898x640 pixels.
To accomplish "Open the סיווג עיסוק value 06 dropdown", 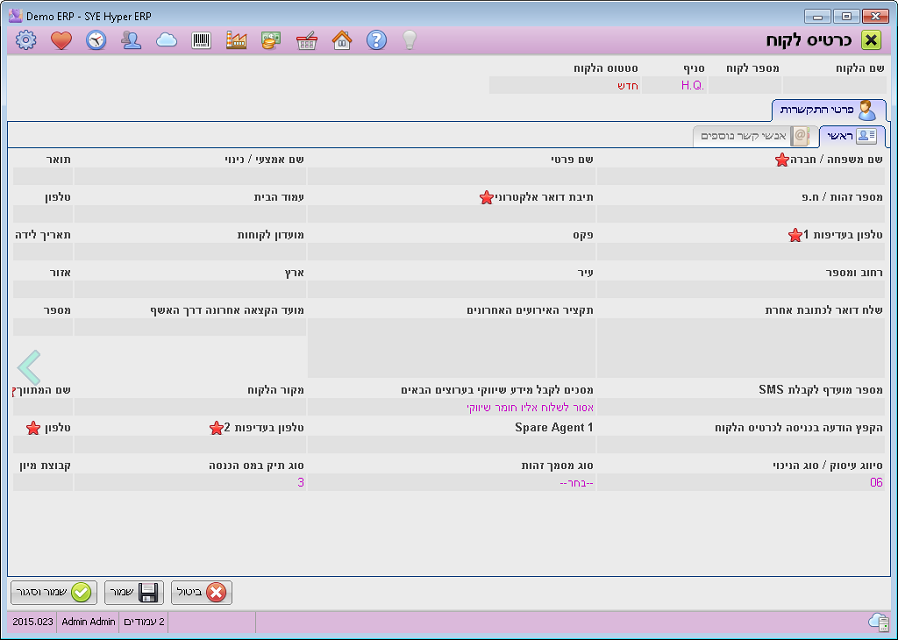I will (x=741, y=483).
